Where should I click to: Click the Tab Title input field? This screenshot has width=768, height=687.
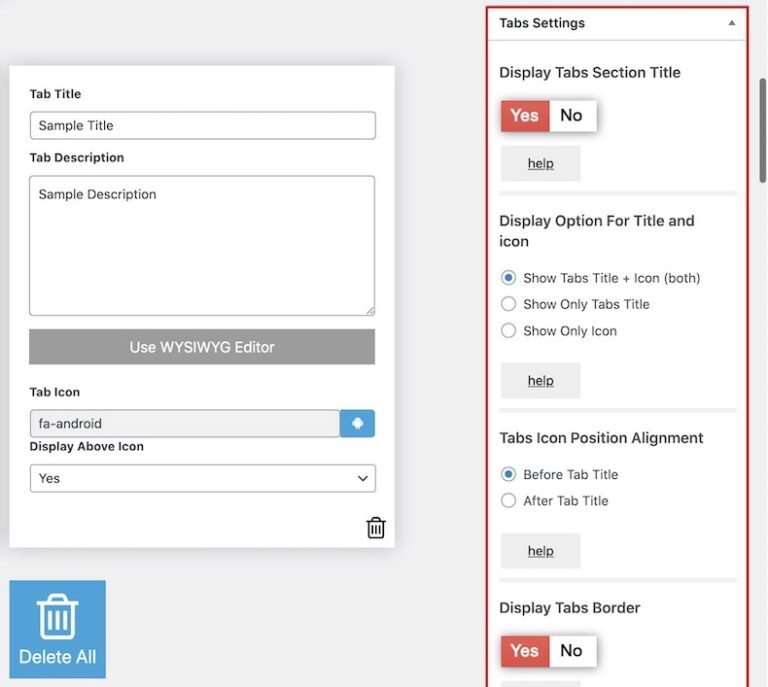(x=202, y=125)
